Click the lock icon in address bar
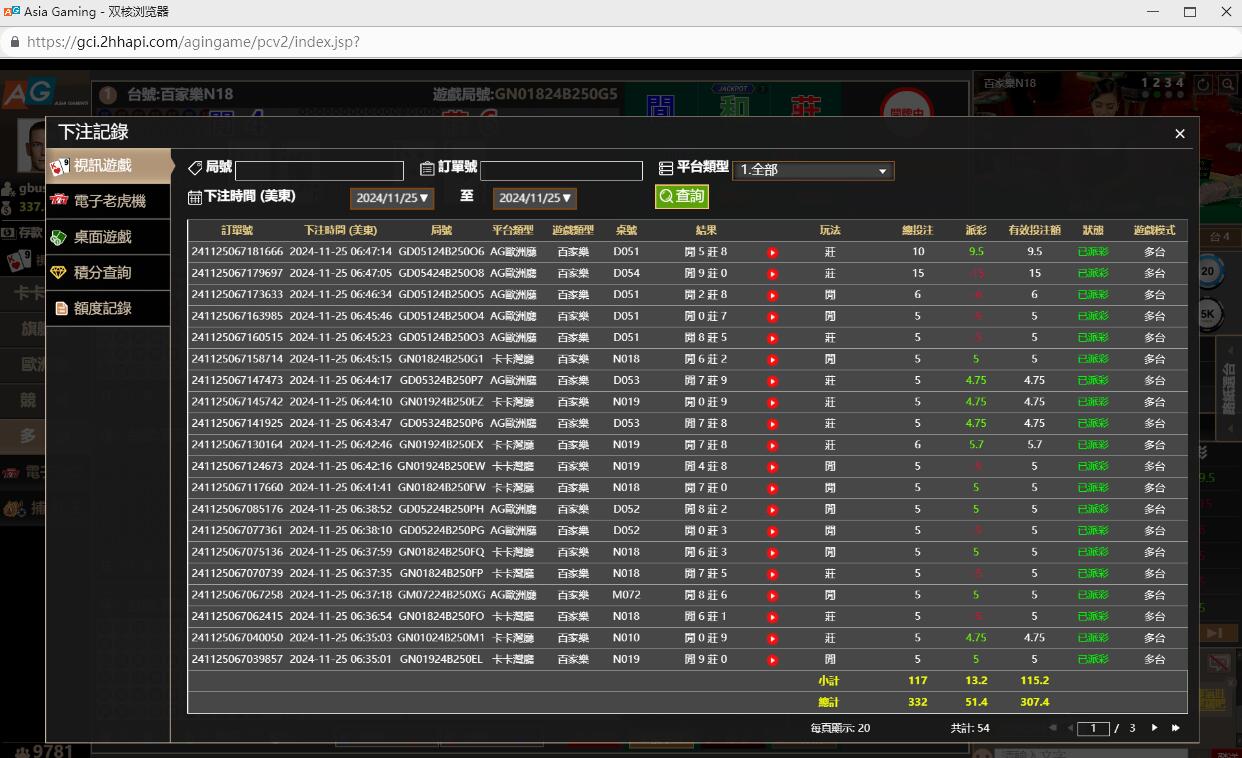The width and height of the screenshot is (1242, 758). coord(14,42)
